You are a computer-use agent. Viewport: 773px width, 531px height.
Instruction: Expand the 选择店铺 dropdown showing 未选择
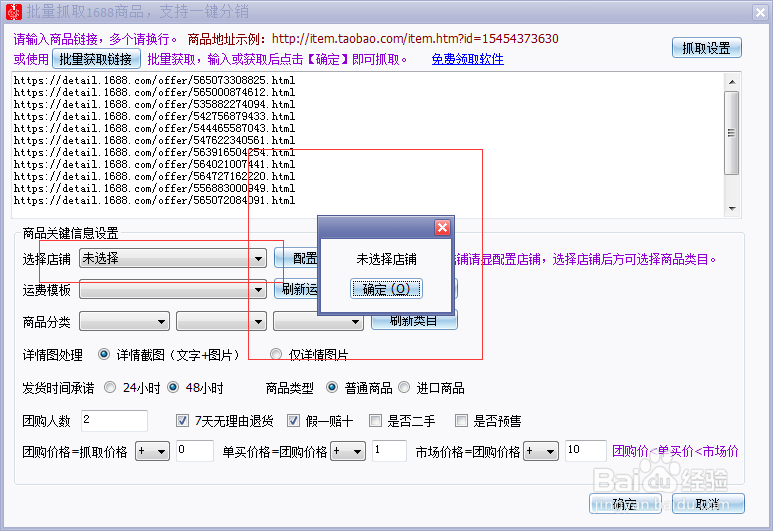tap(173, 258)
